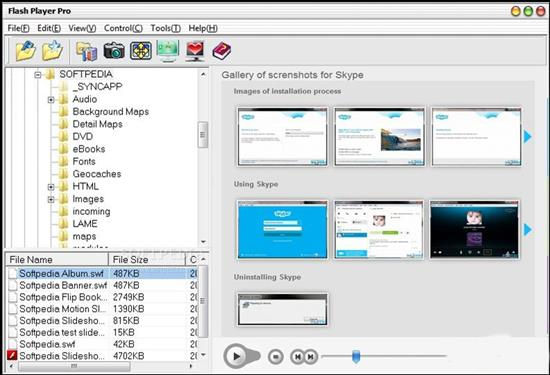This screenshot has height=375, width=550.
Task: Click the red Flash icon beside last Softpedia Slidesho row
Action: click(12, 355)
